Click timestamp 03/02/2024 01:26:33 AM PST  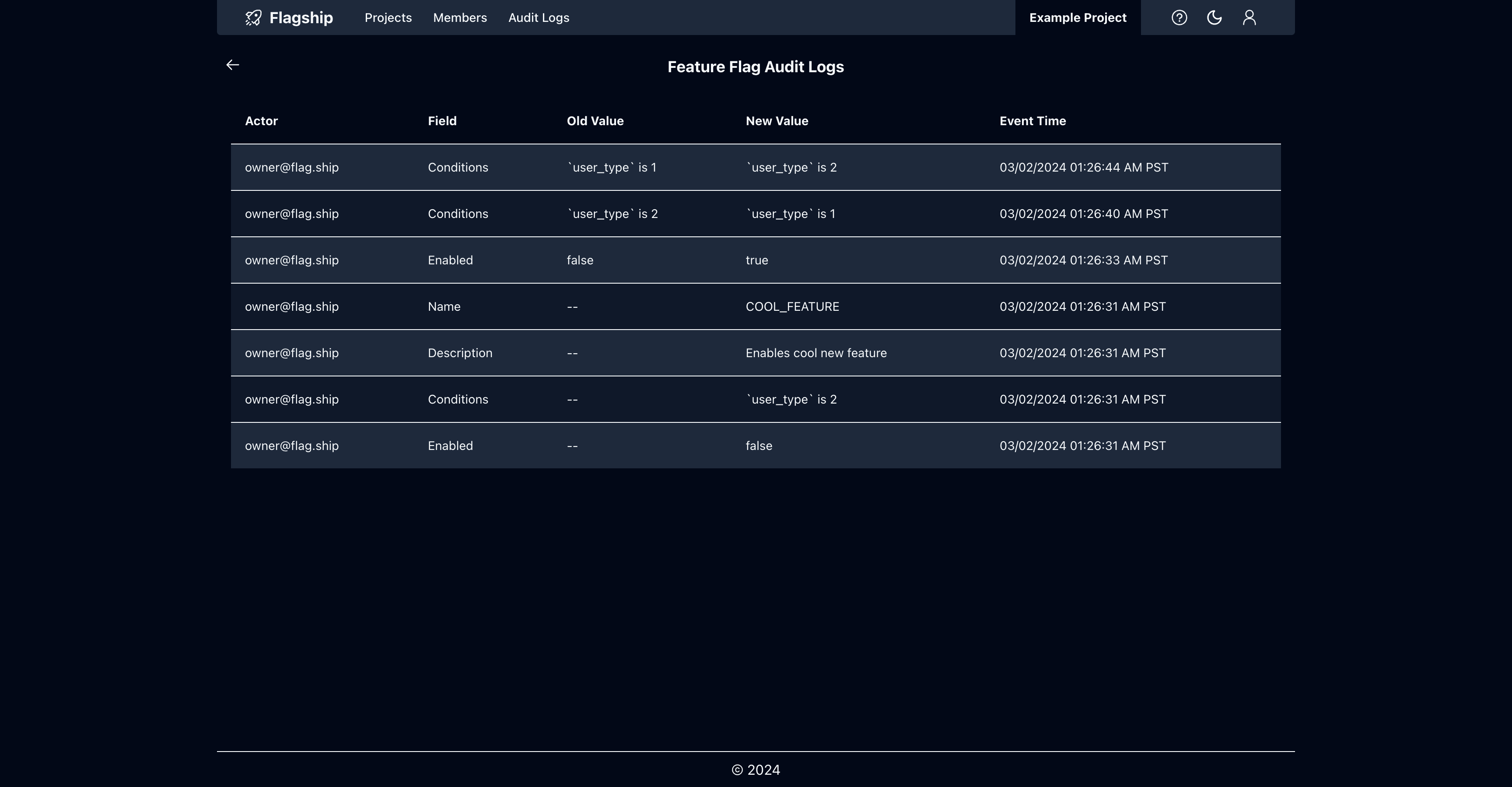click(x=1084, y=260)
